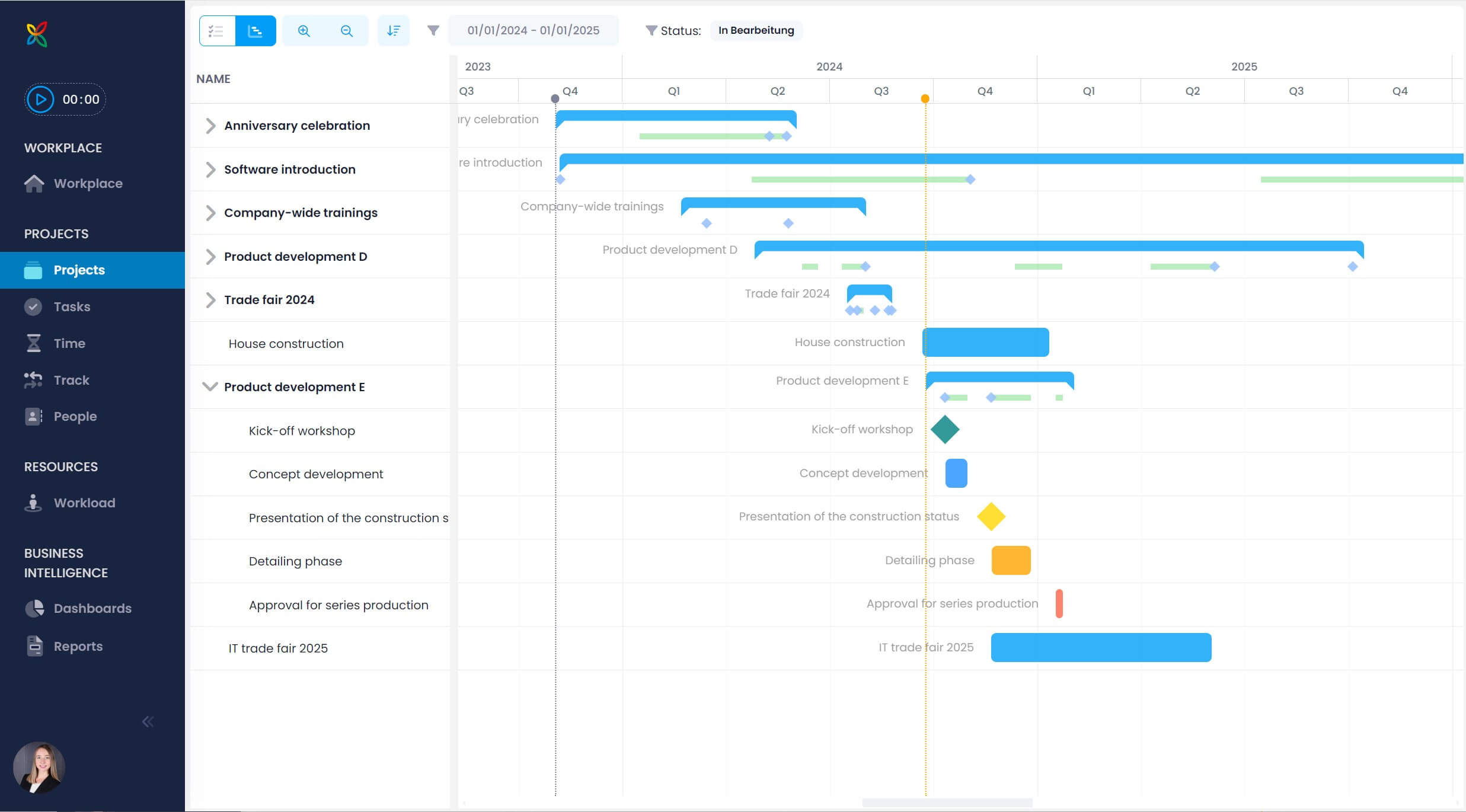Click the Dashboards pie chart icon

(x=34, y=608)
